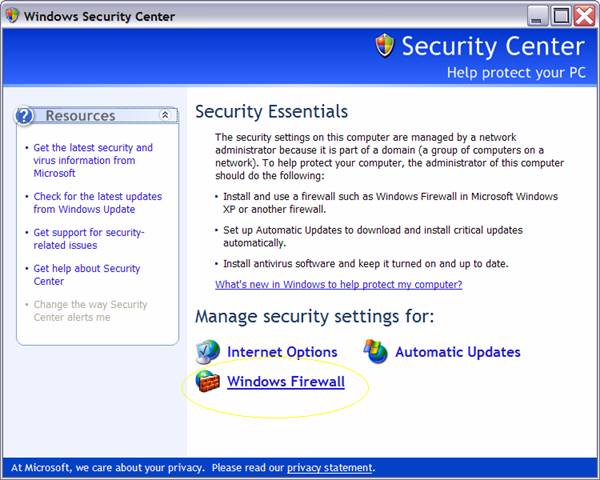Open the privacy statement link
600x480 pixels.
point(329,468)
